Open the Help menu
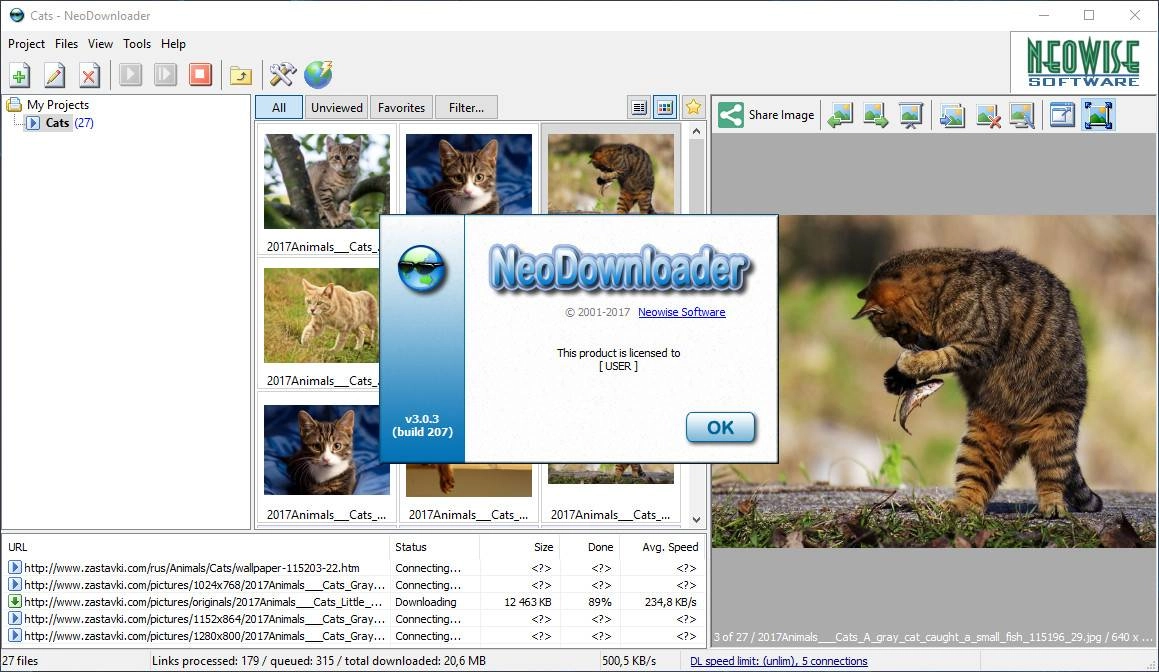This screenshot has width=1159, height=672. click(x=173, y=44)
